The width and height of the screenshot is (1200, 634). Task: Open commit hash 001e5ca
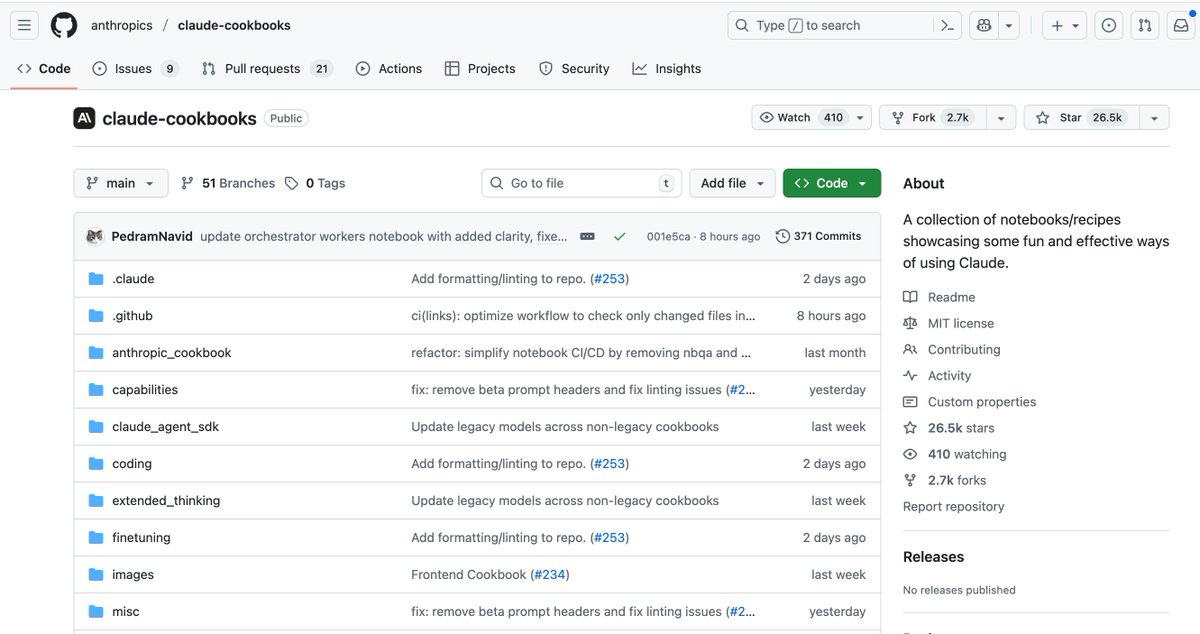pos(668,236)
